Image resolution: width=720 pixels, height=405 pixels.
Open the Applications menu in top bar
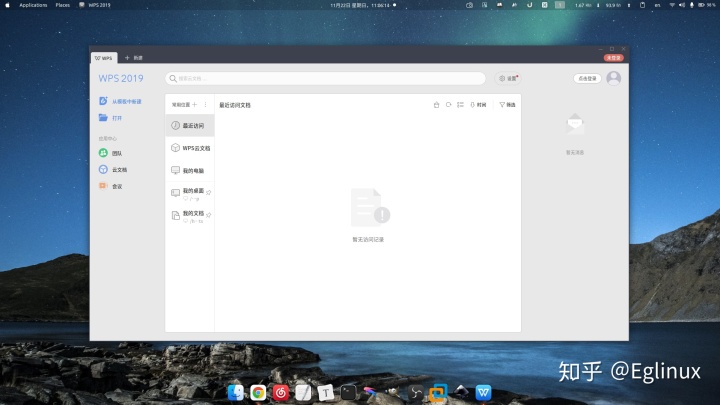[33, 5]
